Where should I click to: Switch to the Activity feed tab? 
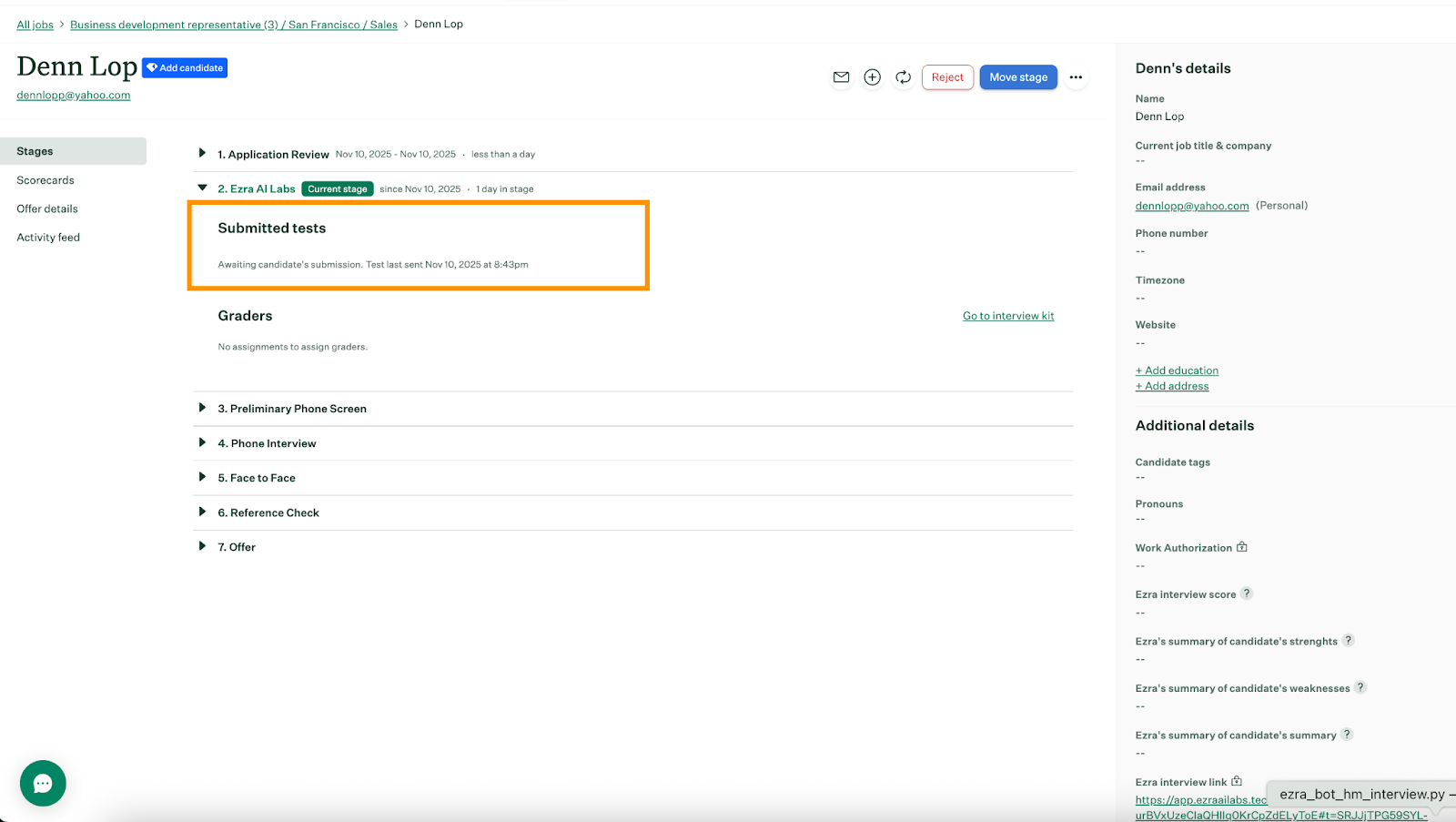point(48,238)
